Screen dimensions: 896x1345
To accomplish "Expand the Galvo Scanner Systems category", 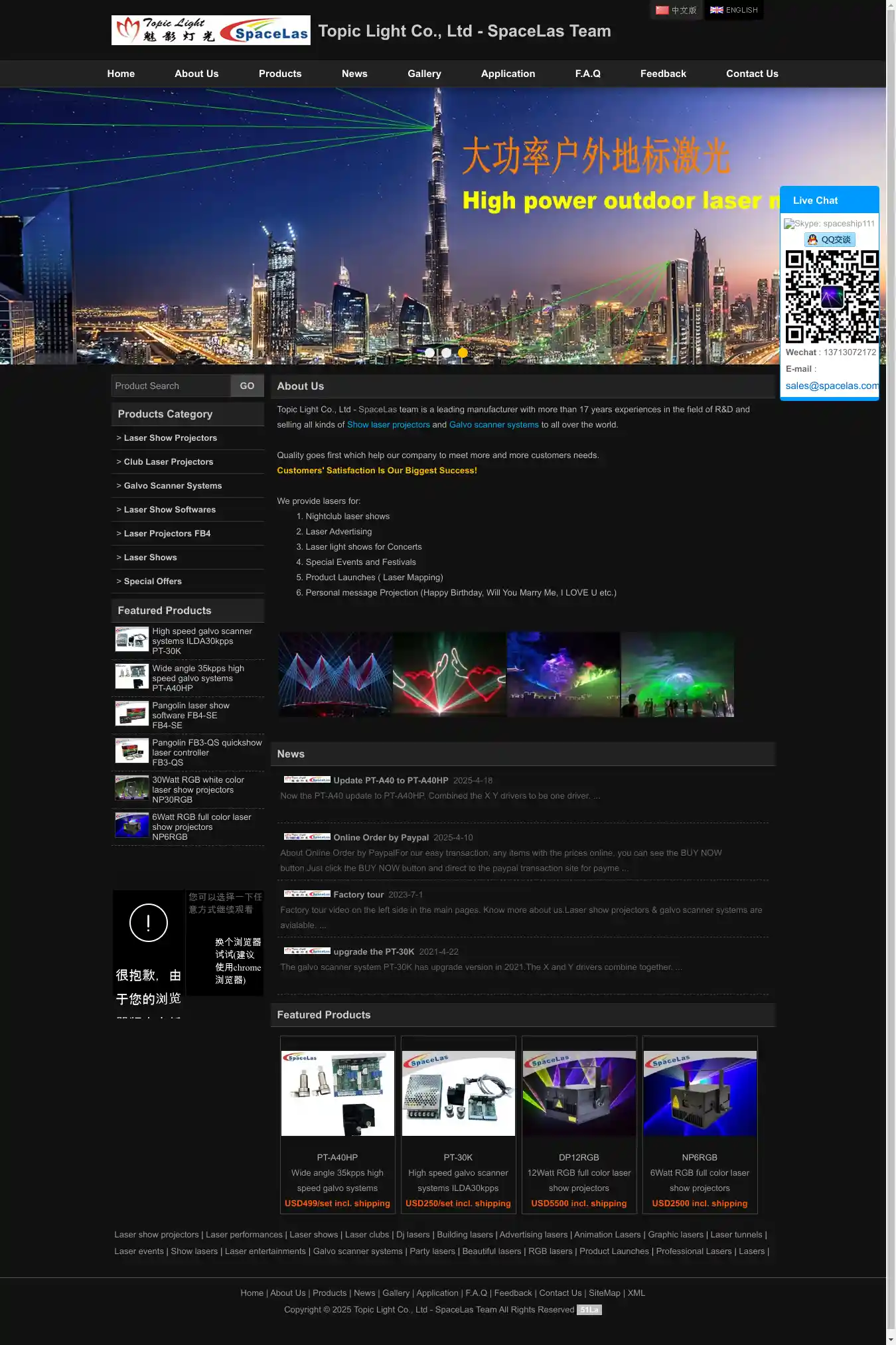I will (173, 486).
